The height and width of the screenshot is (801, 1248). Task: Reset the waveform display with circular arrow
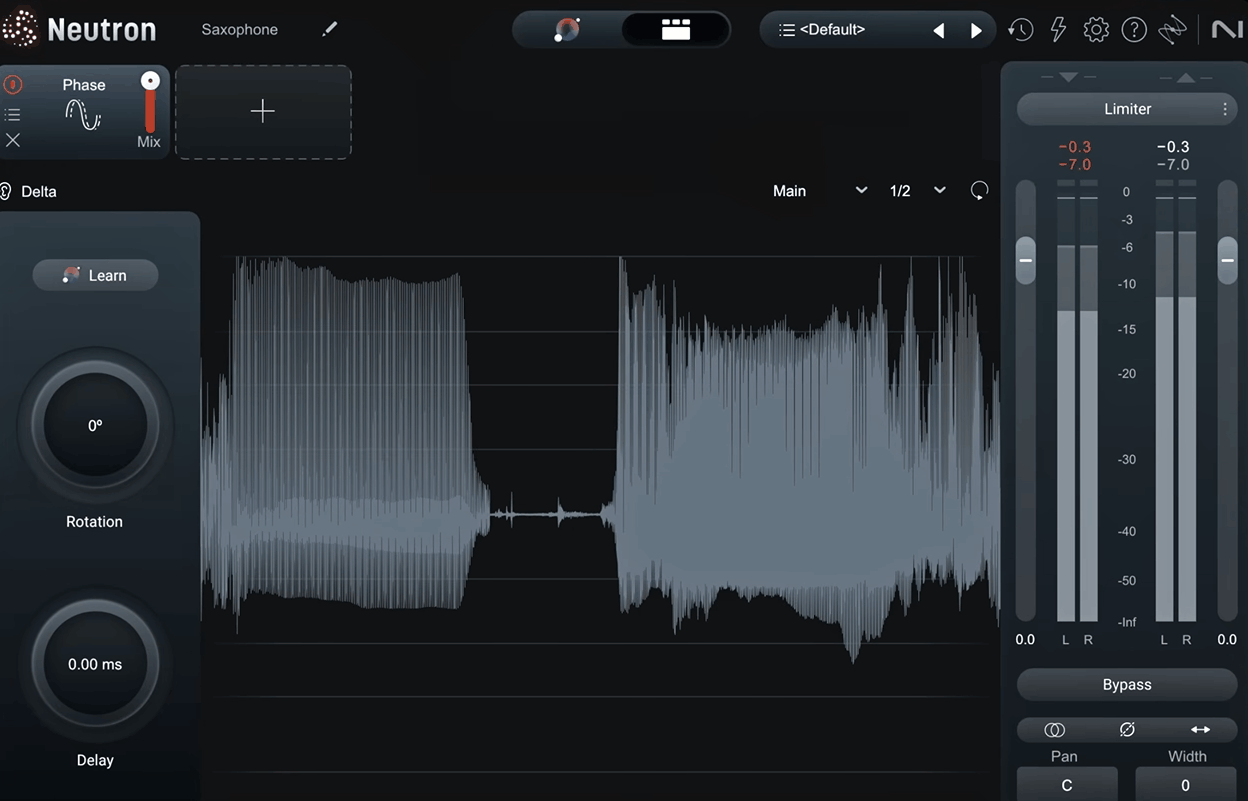coord(980,191)
